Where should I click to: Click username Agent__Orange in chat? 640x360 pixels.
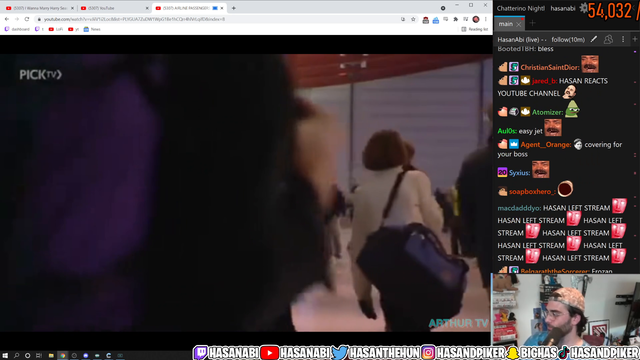546,144
